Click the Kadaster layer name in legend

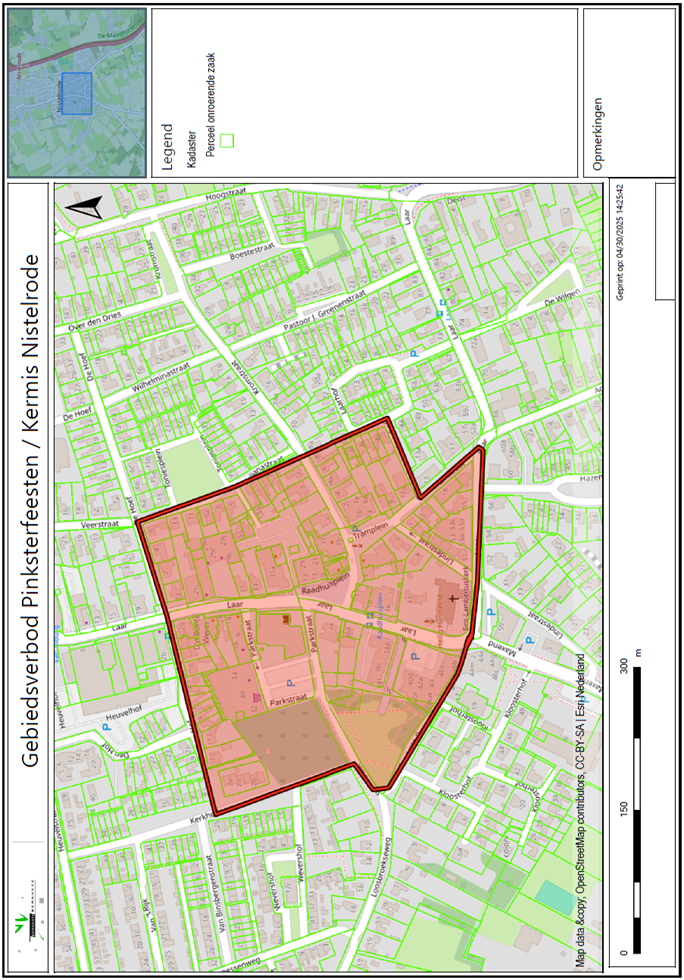coord(188,146)
